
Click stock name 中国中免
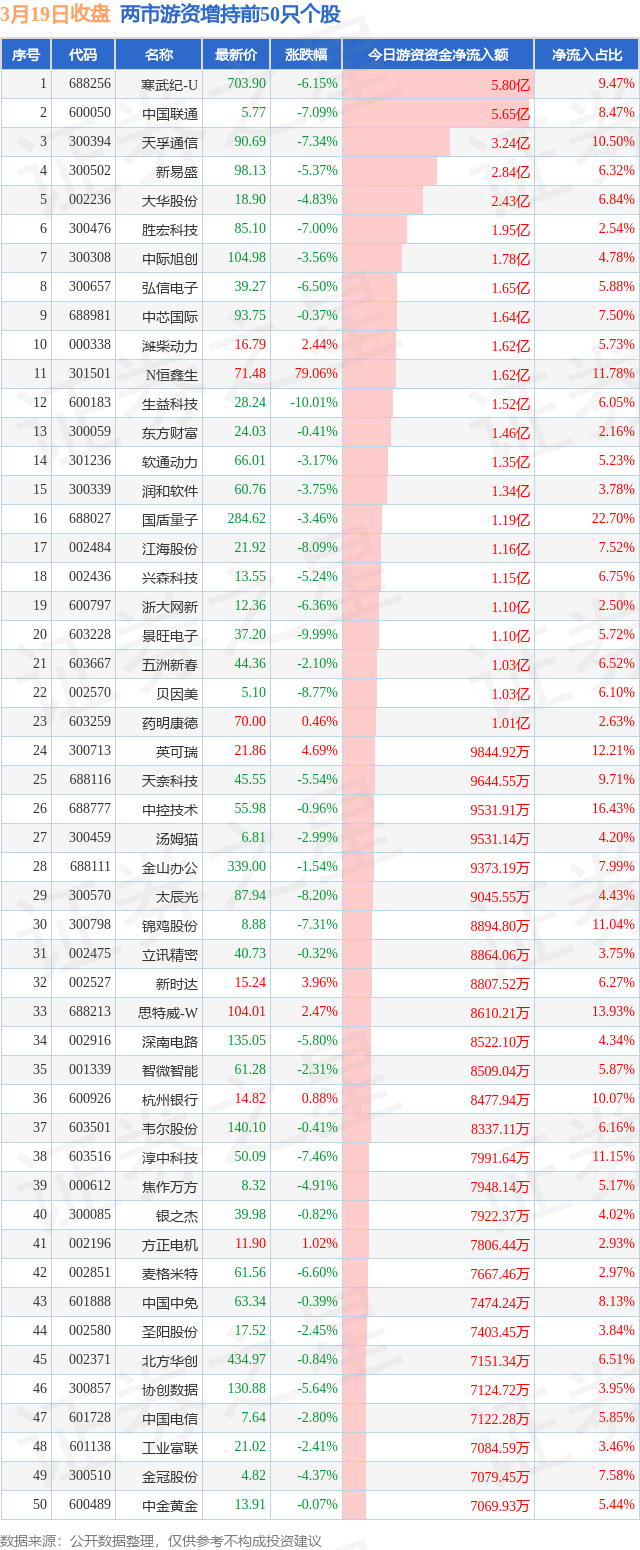[x=170, y=1303]
